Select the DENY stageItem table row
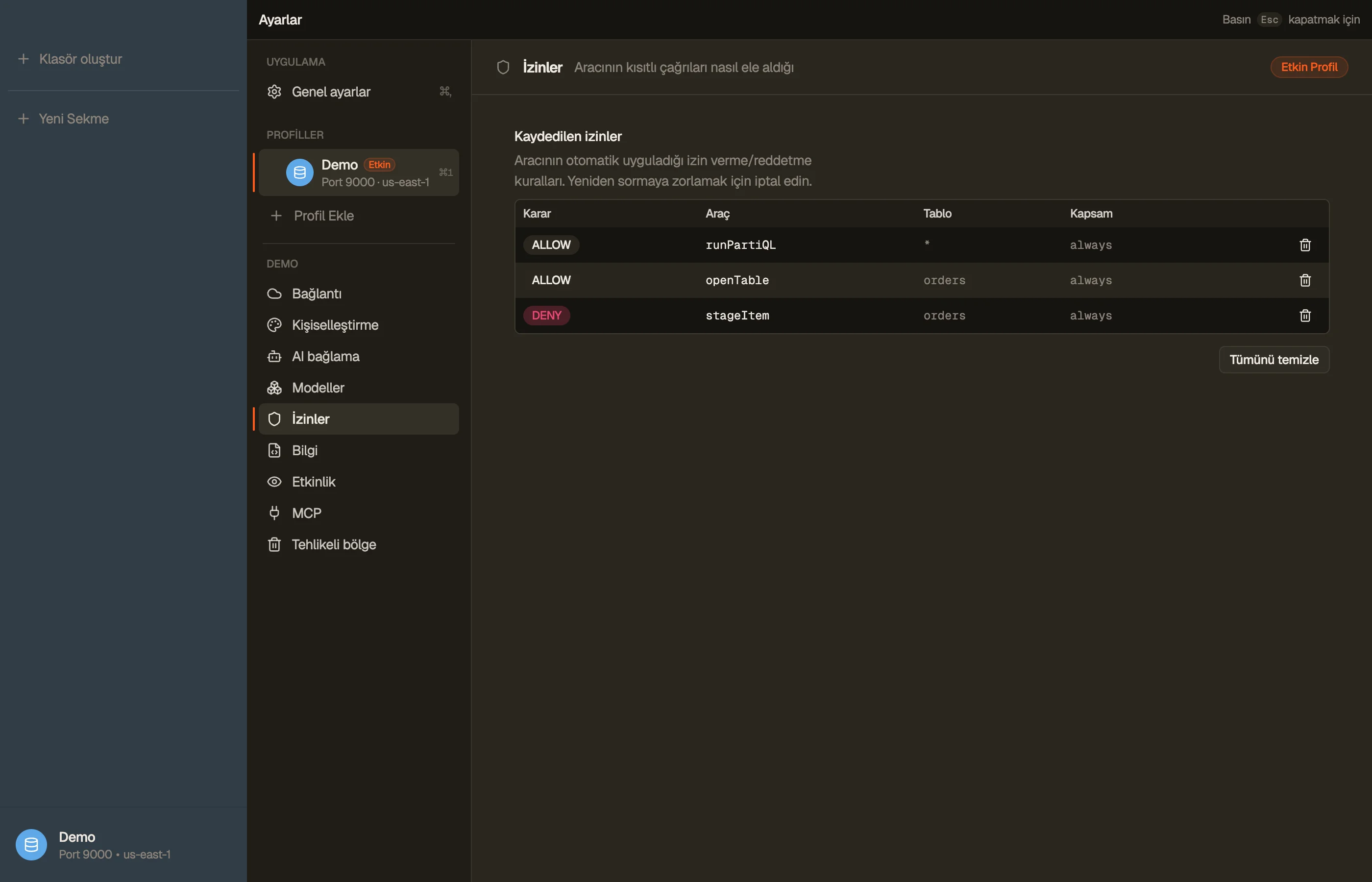 [921, 316]
